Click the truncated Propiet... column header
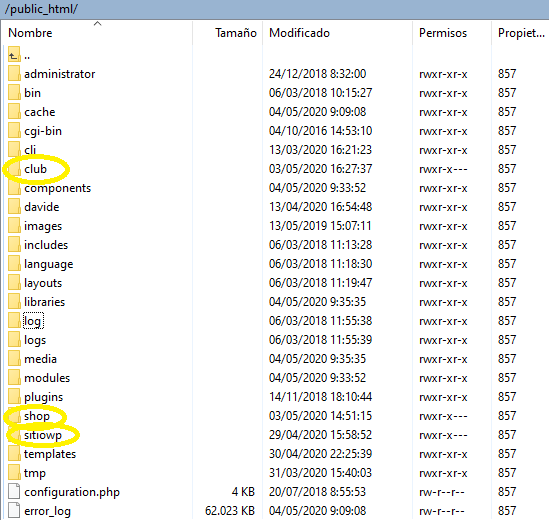The height and width of the screenshot is (520, 549). click(520, 33)
